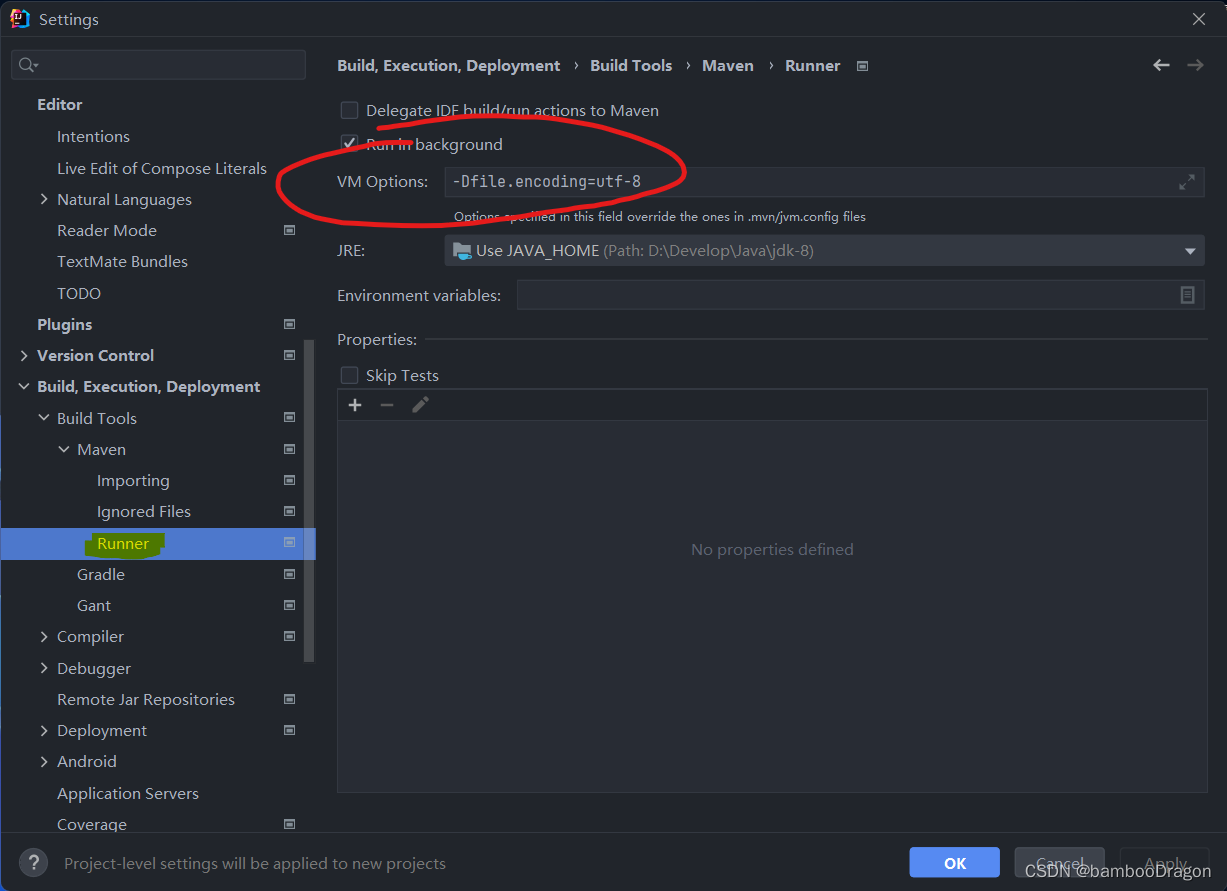Click the search icon in settings search box

point(28,65)
